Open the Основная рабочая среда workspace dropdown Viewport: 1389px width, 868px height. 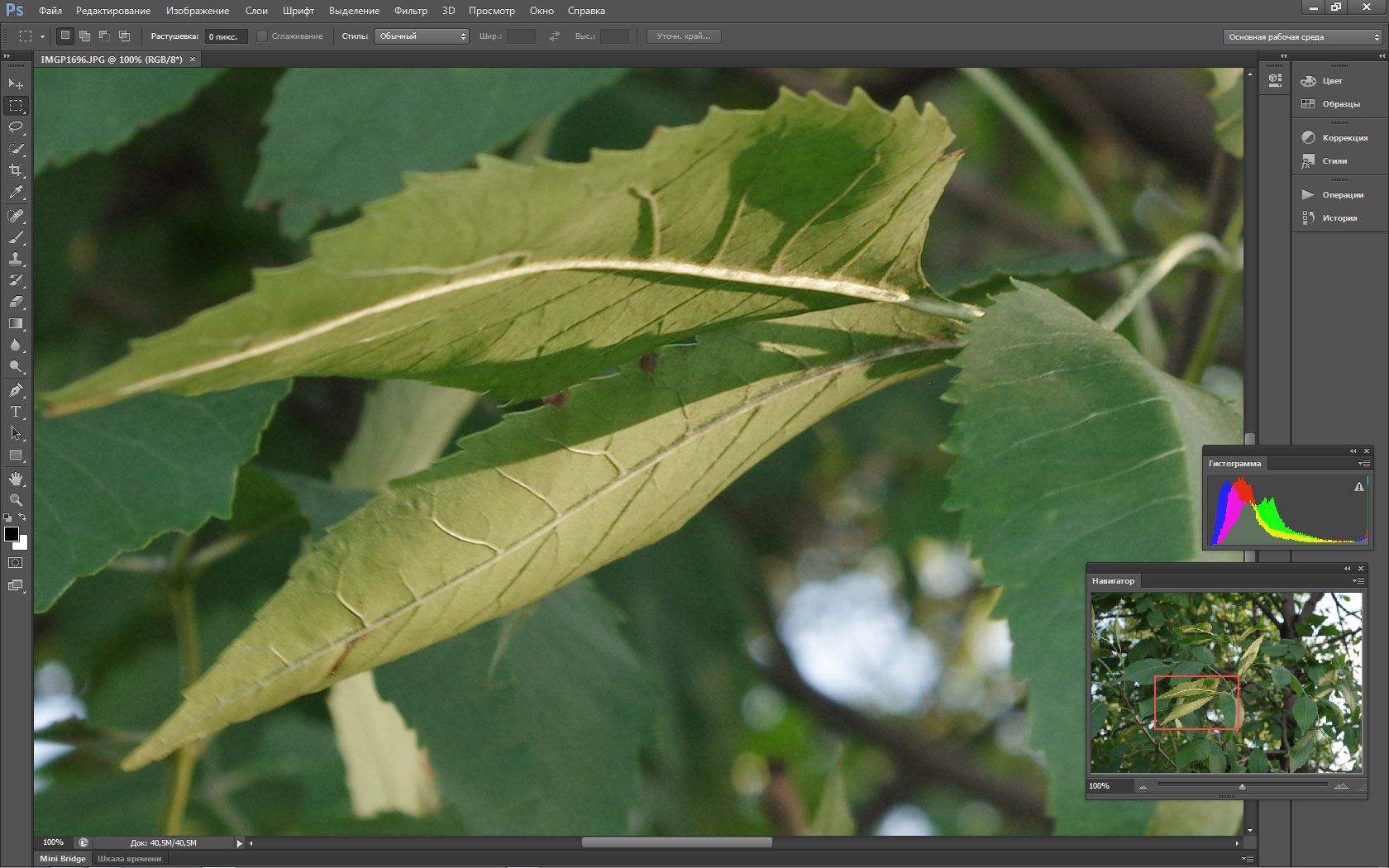[1304, 37]
